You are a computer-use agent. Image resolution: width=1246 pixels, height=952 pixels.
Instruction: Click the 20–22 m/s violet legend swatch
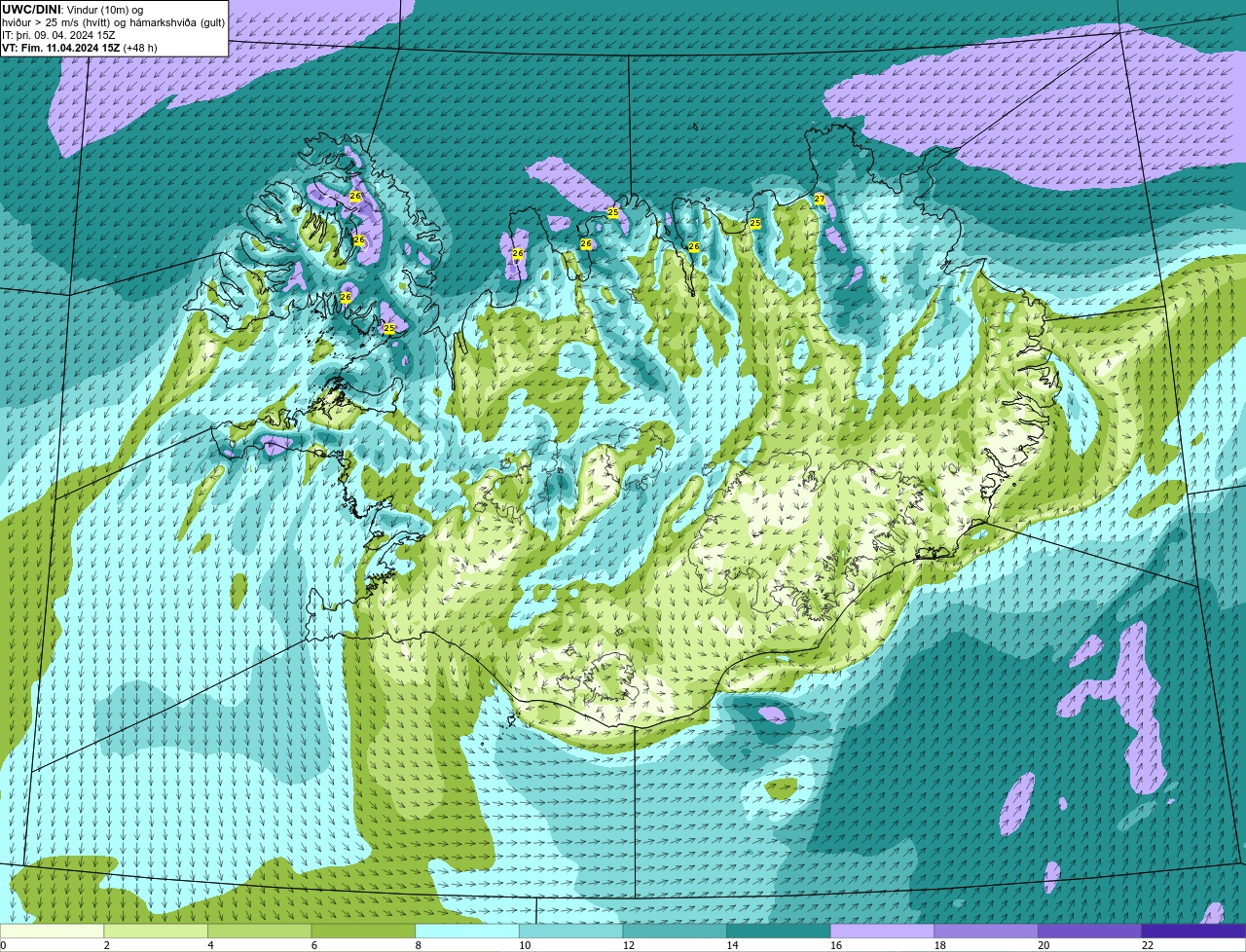coord(1090,931)
